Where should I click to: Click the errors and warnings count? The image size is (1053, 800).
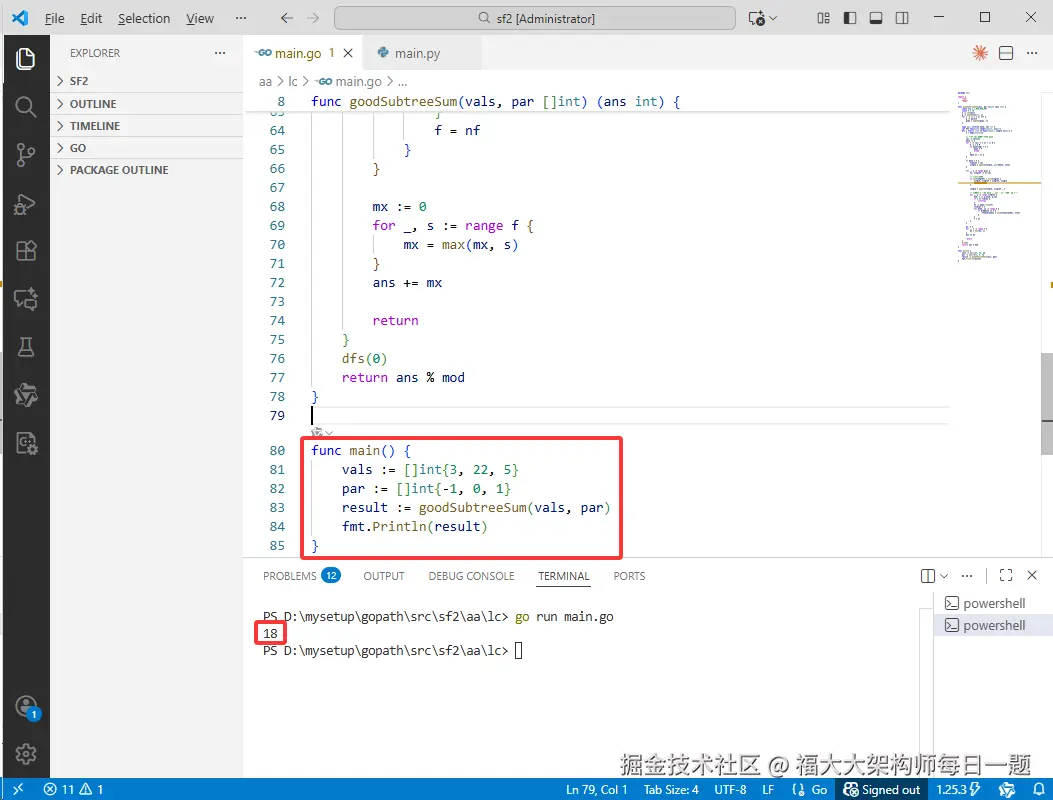point(73,789)
